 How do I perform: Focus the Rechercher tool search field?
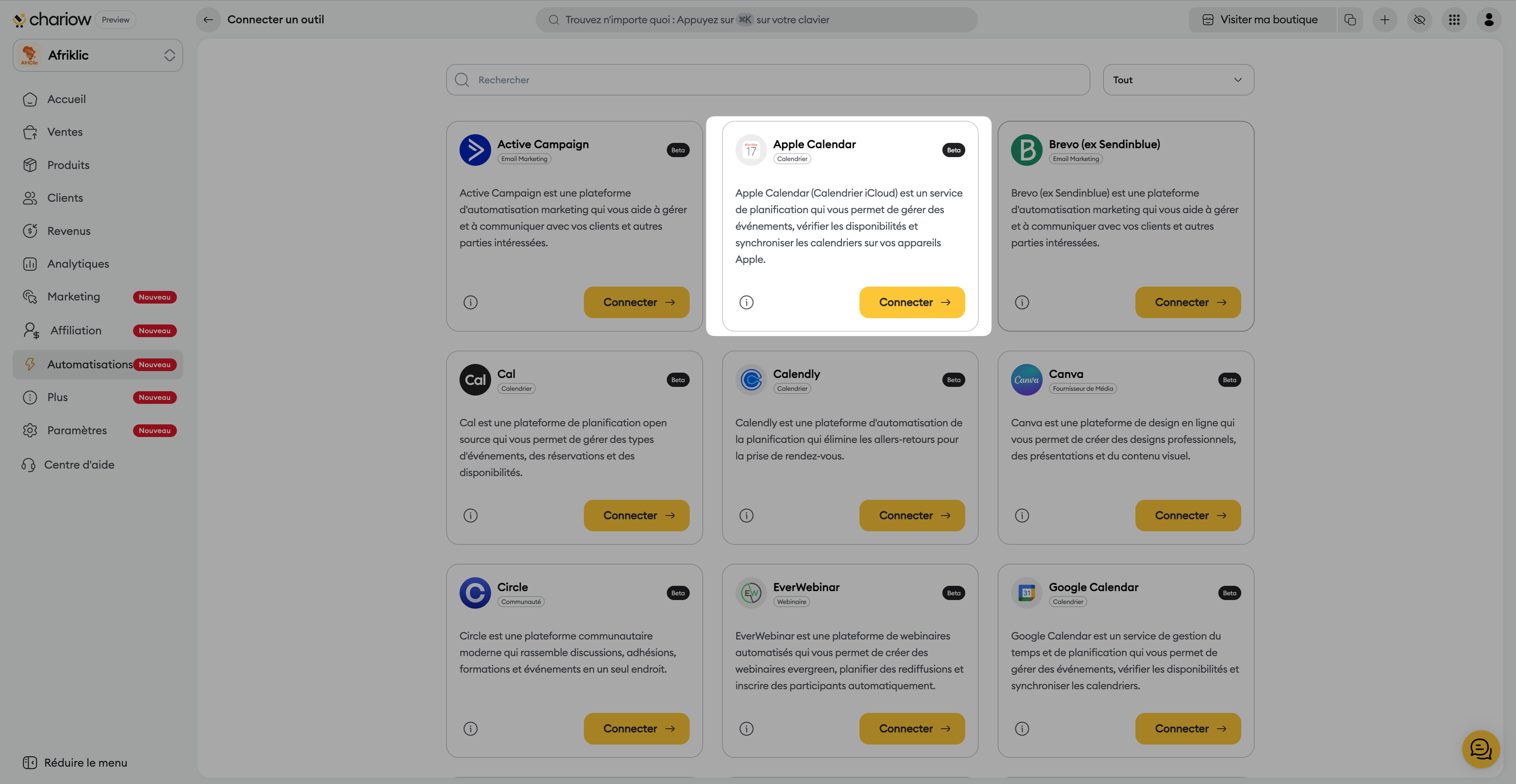(x=767, y=80)
